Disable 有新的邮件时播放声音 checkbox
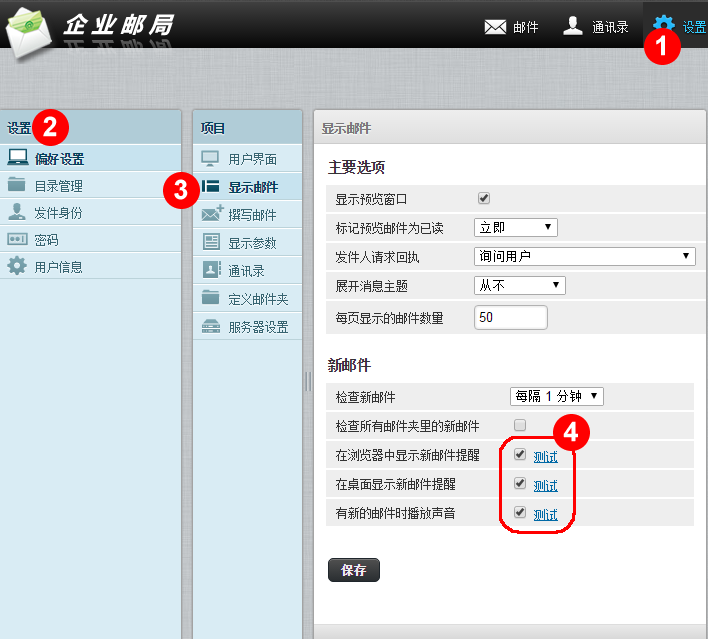The height and width of the screenshot is (639, 708). point(520,513)
